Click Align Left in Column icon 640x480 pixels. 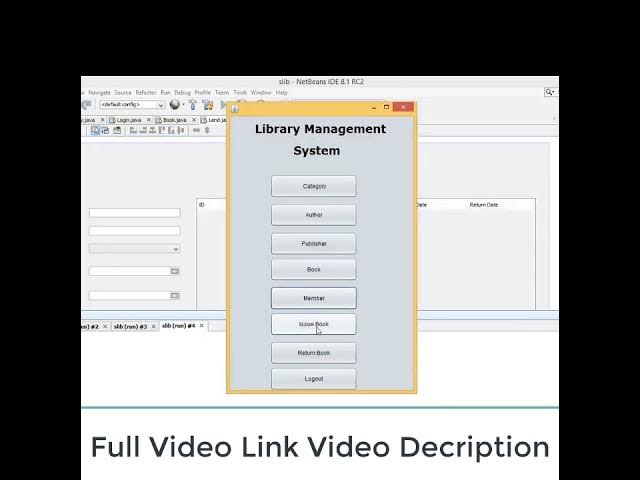pos(133,131)
